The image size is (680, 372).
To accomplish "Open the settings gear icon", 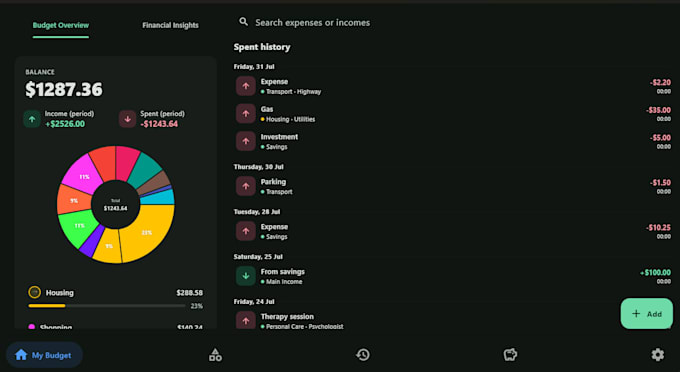I will click(657, 355).
